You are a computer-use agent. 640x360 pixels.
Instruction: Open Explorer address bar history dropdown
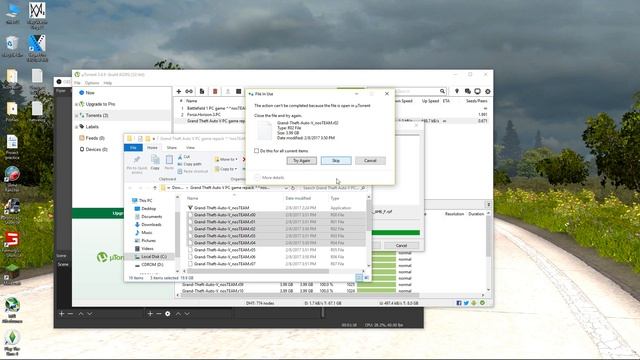pos(286,188)
